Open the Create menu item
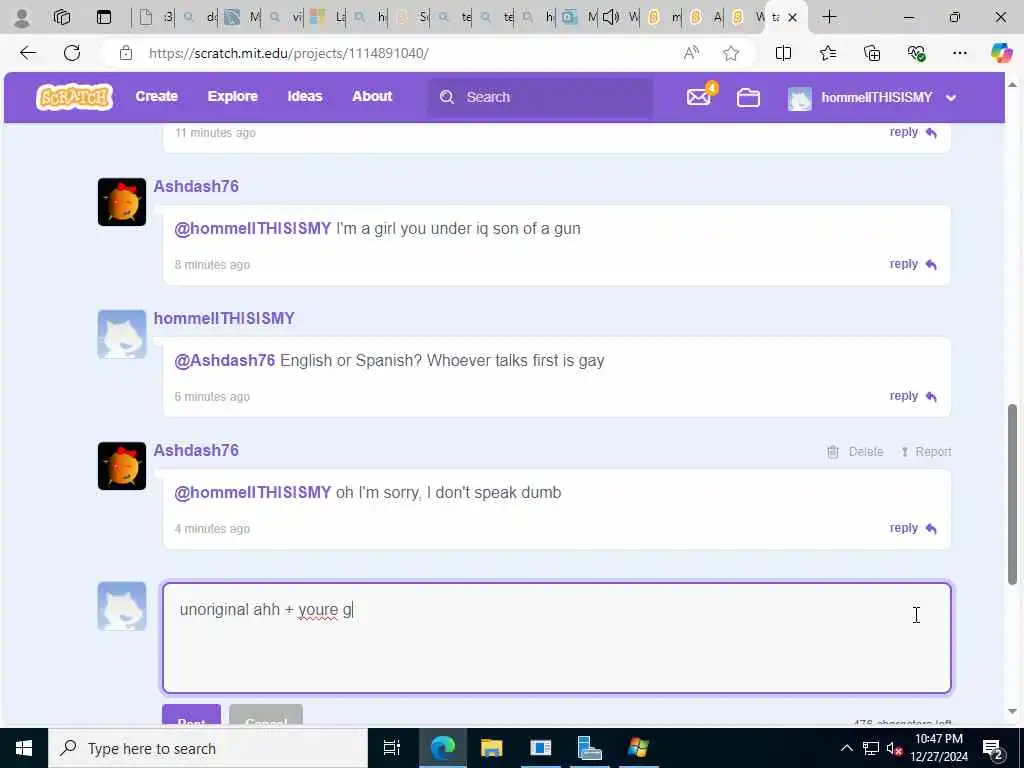The image size is (1024, 768). pos(157,97)
